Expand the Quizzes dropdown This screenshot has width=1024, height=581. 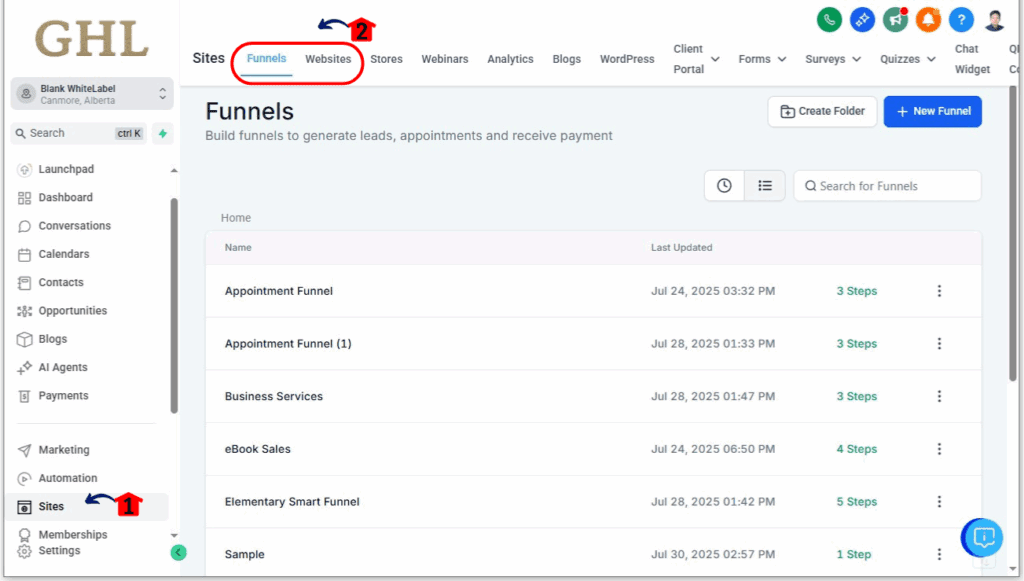(908, 59)
